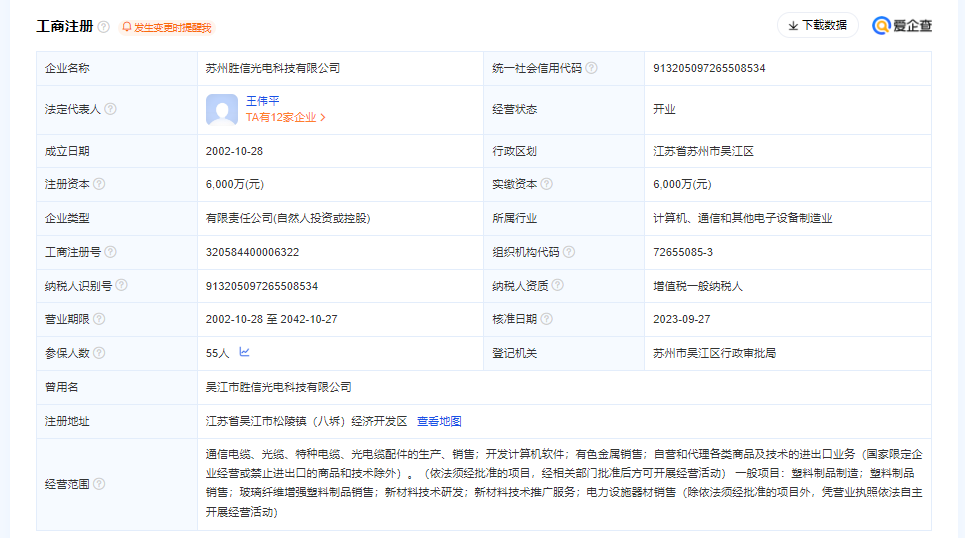This screenshot has width=965, height=538.
Task: Click help icon beside 参保人数
Action: (x=99, y=353)
